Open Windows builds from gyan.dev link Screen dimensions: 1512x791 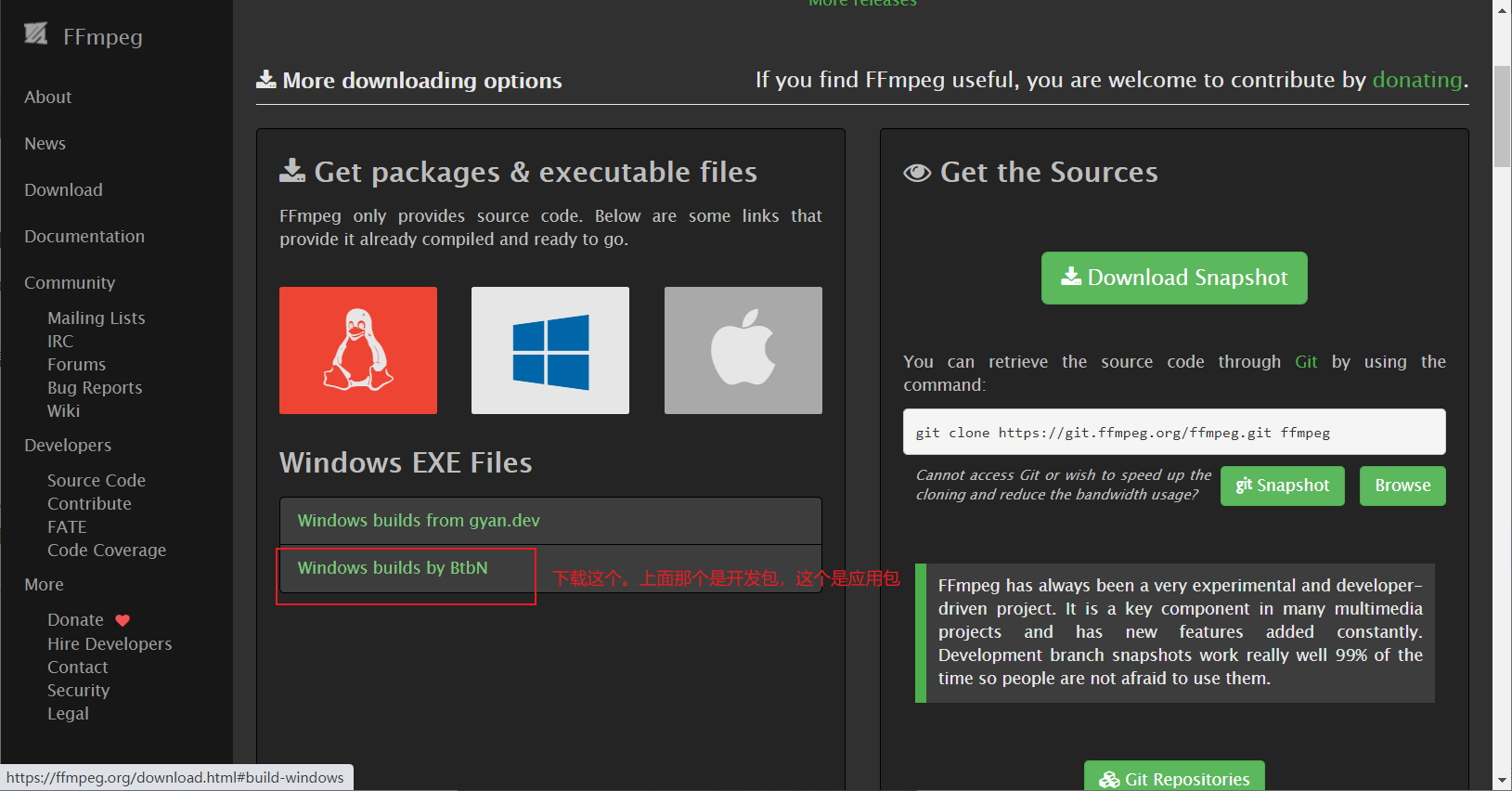419,521
